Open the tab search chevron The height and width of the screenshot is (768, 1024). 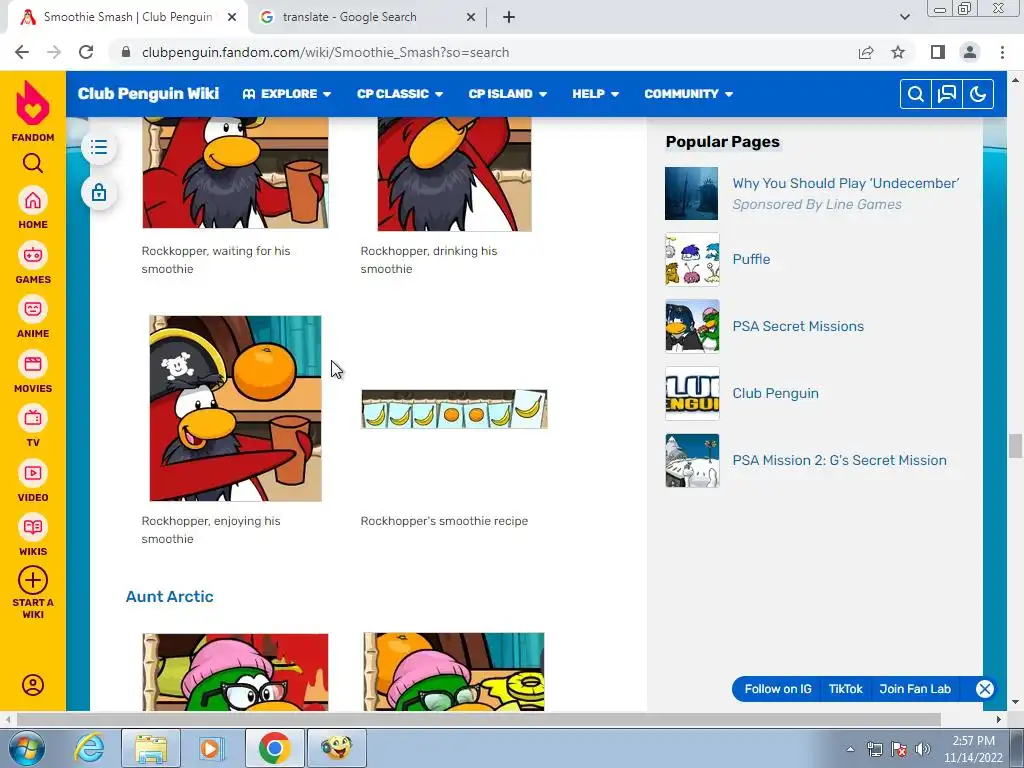pyautogui.click(x=904, y=17)
